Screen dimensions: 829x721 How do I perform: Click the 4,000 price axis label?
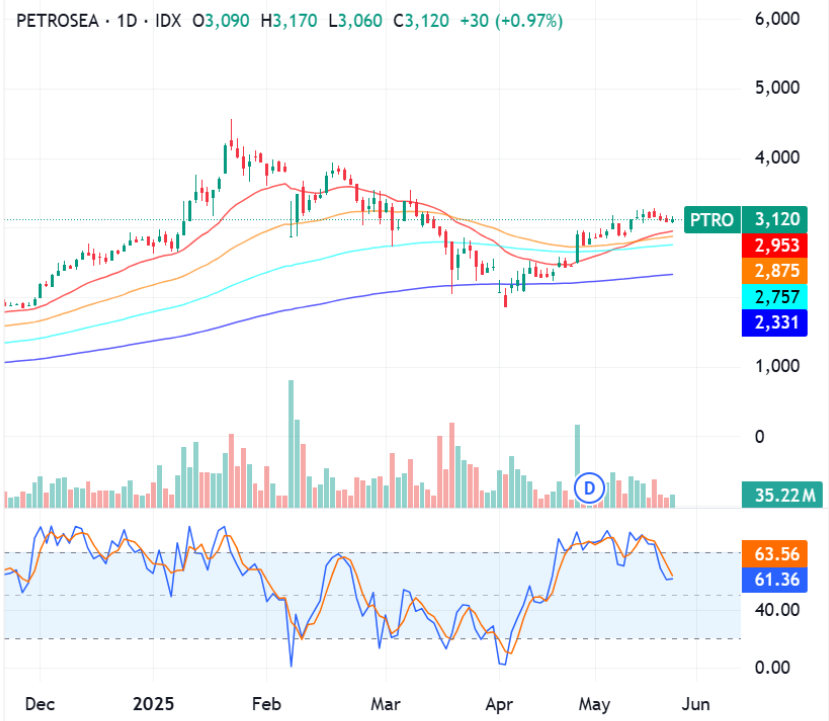777,157
